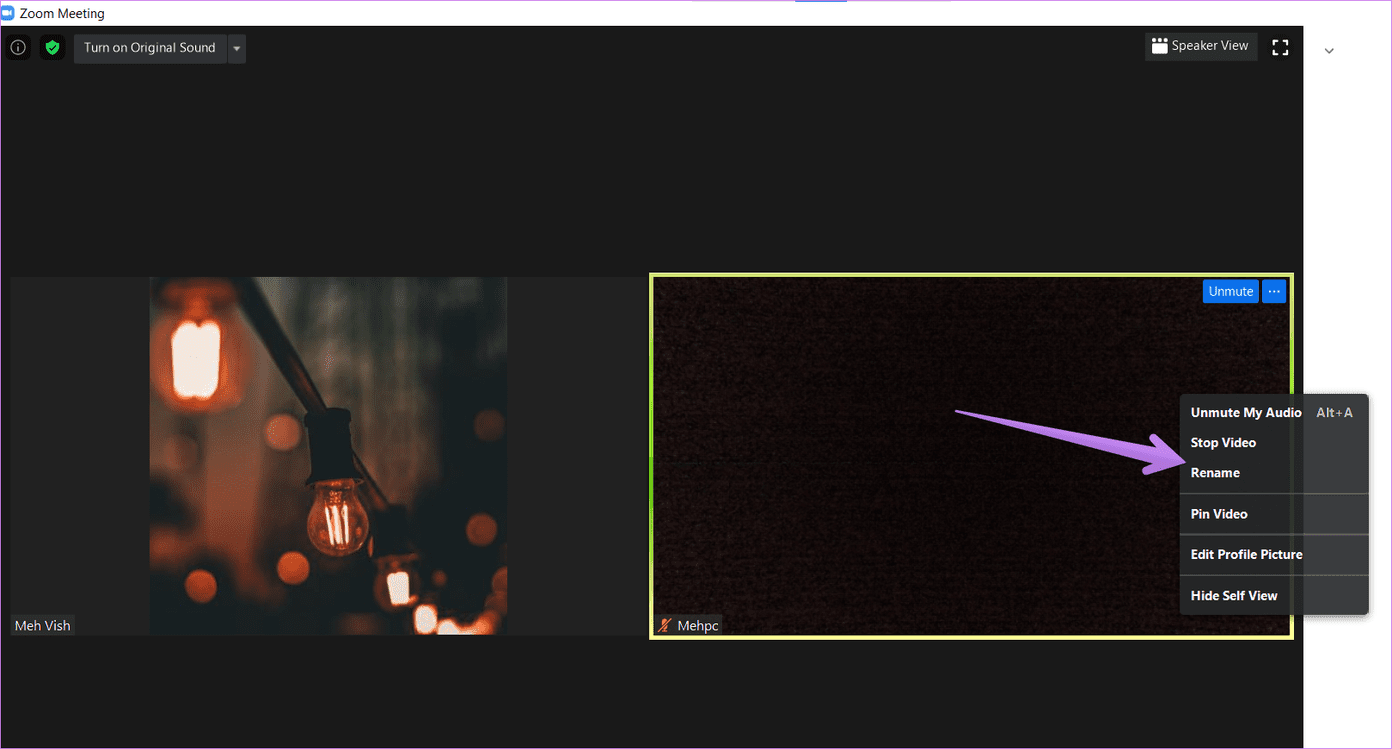1392x749 pixels.
Task: Expand the Original Sound dropdown arrow
Action: (237, 48)
